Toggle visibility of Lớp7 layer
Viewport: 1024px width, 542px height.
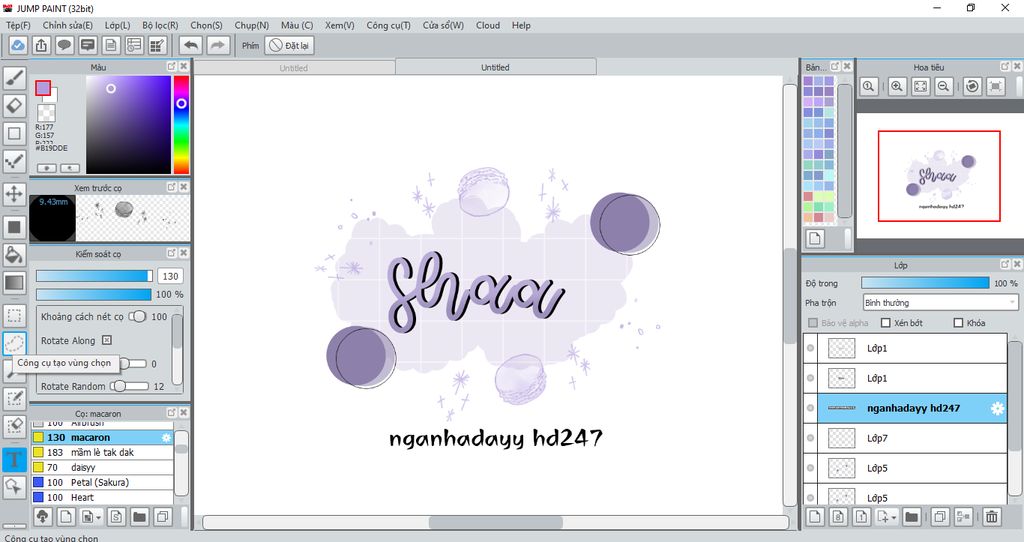[x=810, y=438]
